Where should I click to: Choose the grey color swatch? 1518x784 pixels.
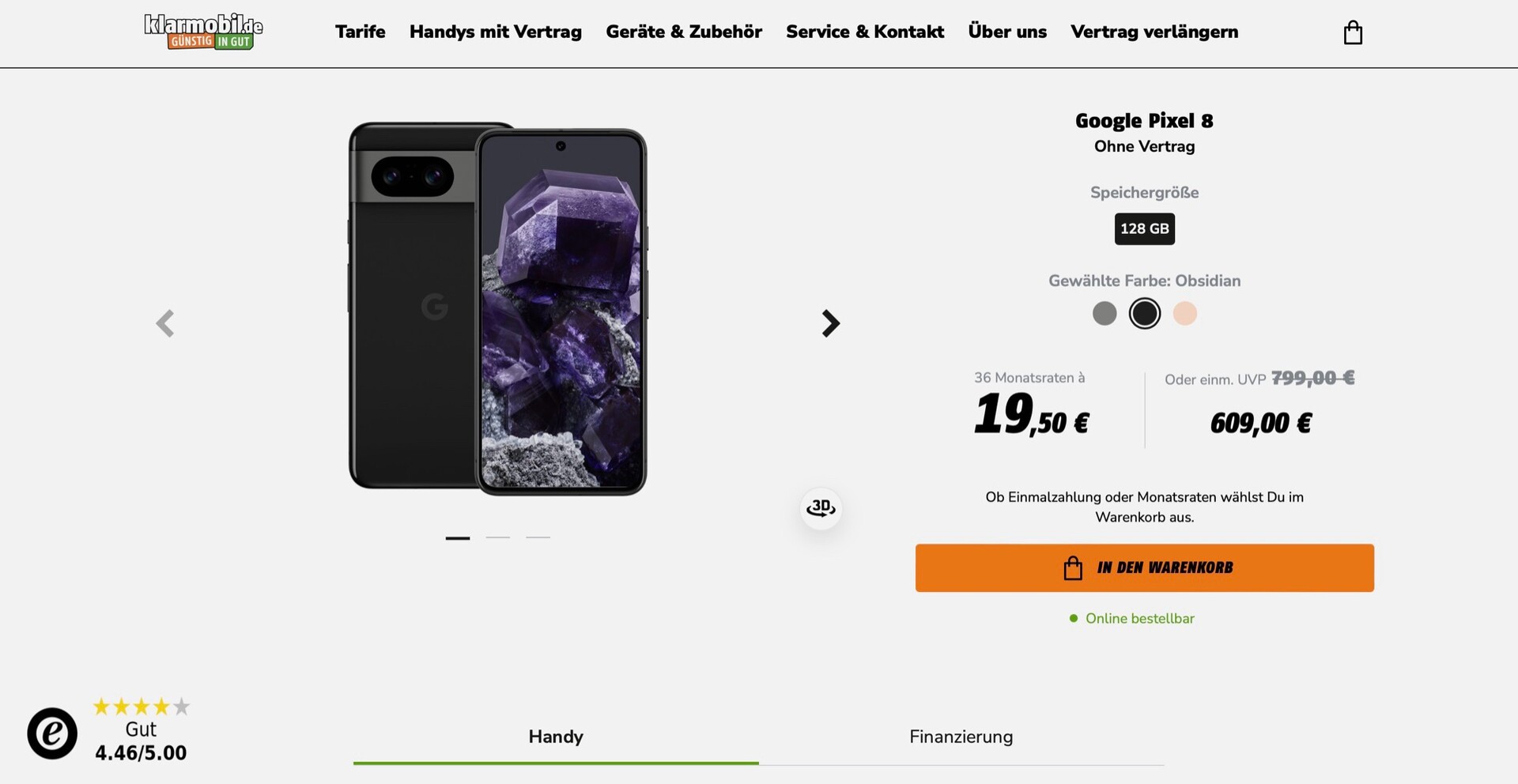pos(1105,314)
